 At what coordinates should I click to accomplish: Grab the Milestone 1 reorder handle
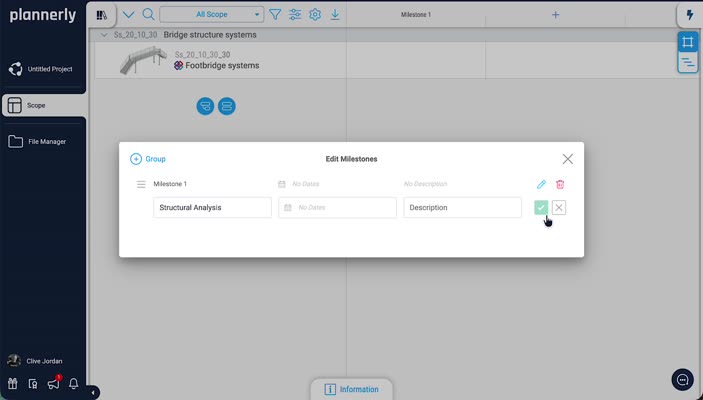(x=141, y=184)
